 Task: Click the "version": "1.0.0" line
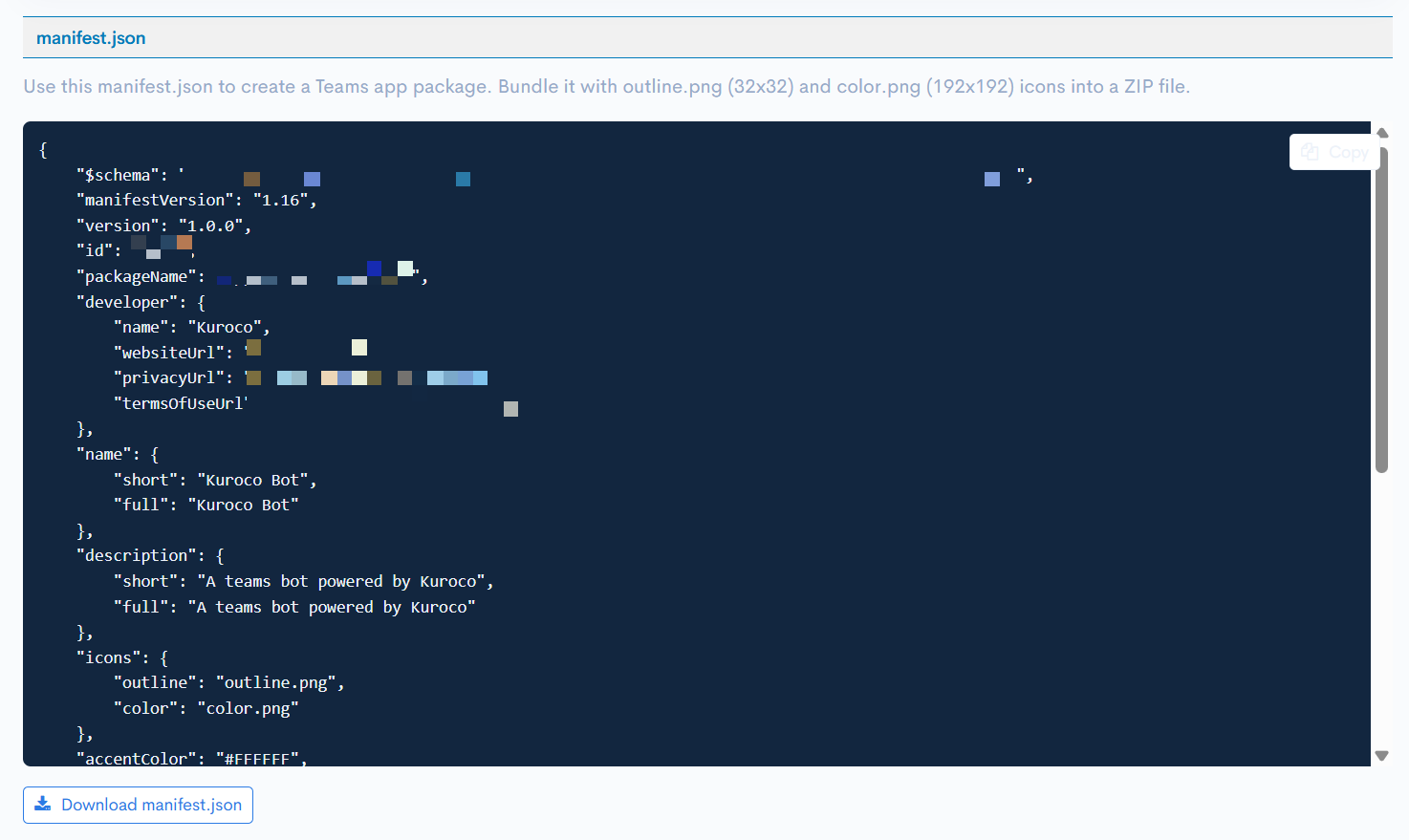(164, 226)
